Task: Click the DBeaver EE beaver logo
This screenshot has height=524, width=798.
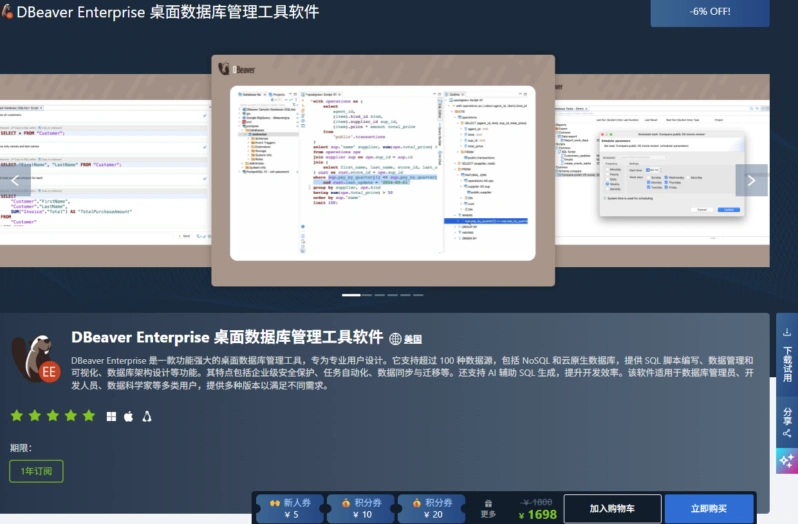Action: point(36,359)
